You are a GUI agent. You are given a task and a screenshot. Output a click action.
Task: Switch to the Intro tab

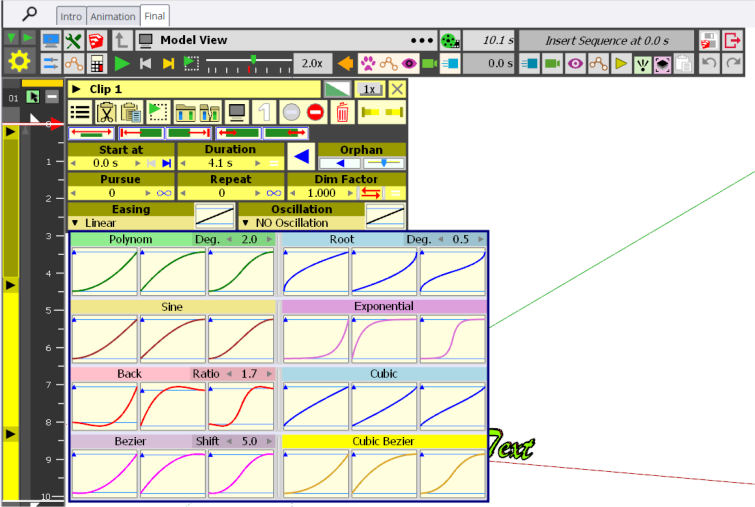pyautogui.click(x=71, y=16)
